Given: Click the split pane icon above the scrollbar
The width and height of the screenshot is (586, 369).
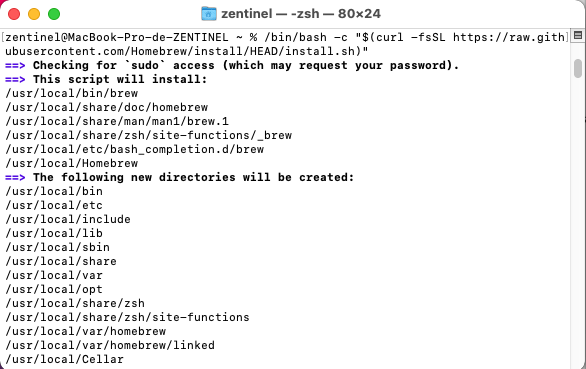Looking at the screenshot, I should 578,36.
